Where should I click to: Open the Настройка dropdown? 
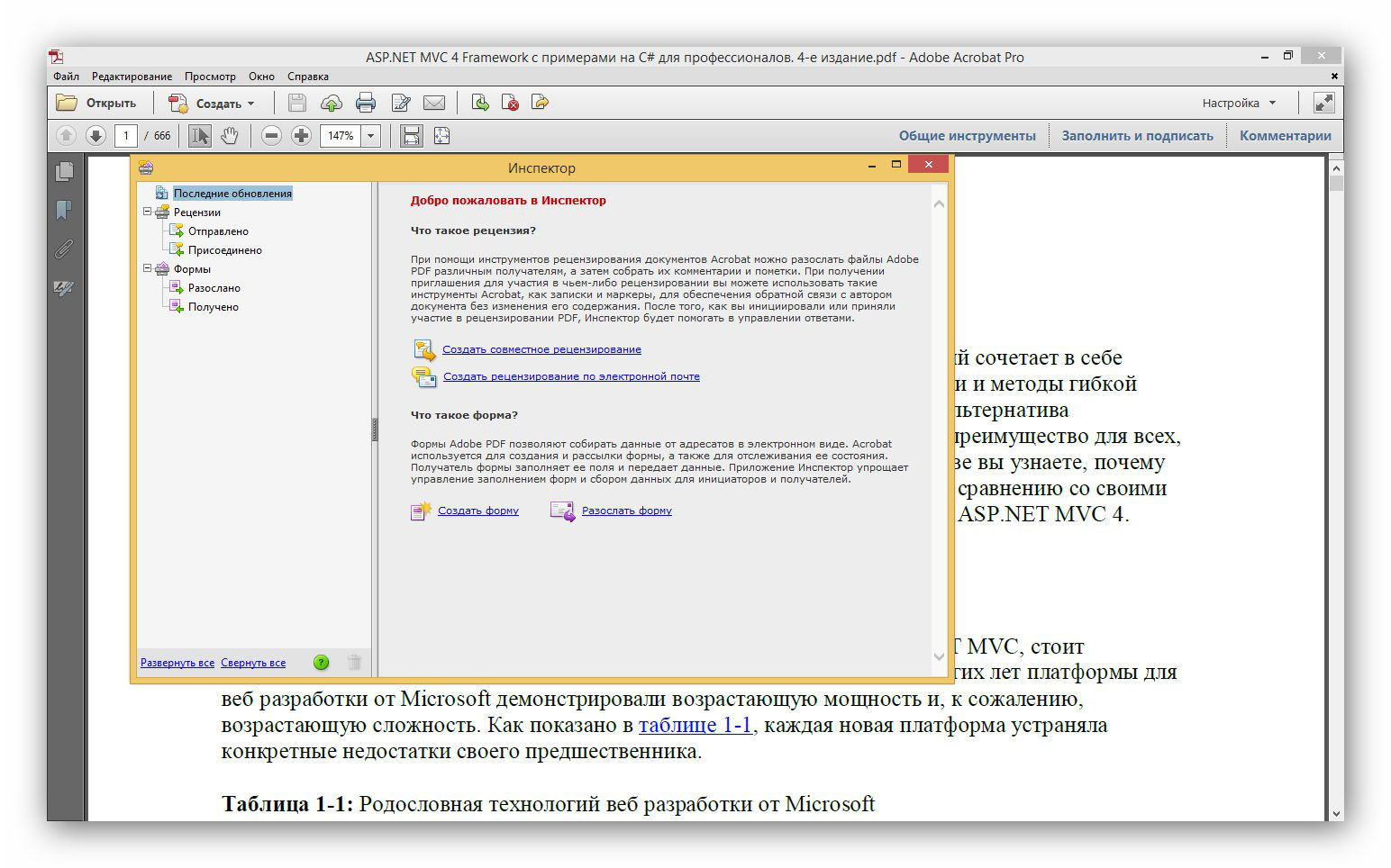(x=1239, y=103)
